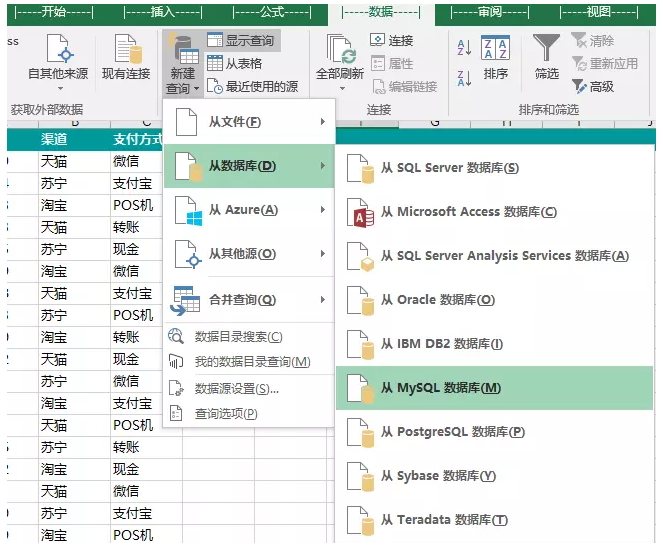
Task: Select the 从数据库(D) menu item
Action: click(x=249, y=166)
